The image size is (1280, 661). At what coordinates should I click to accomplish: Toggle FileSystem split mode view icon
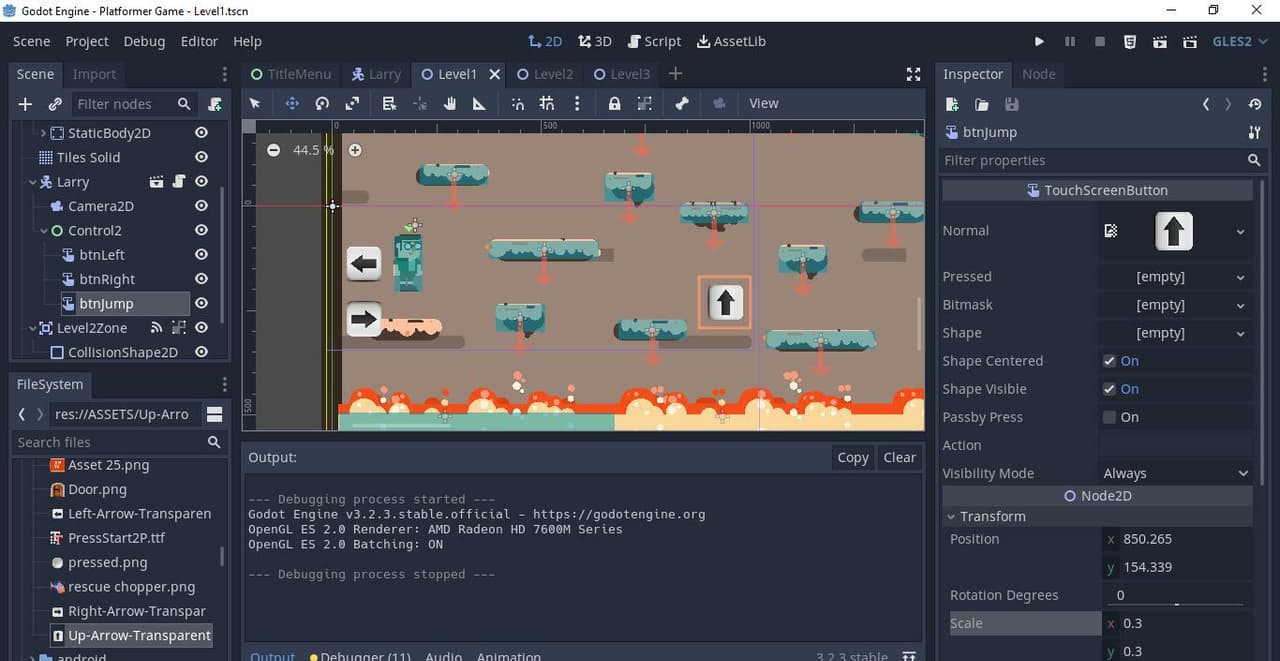[x=214, y=414]
